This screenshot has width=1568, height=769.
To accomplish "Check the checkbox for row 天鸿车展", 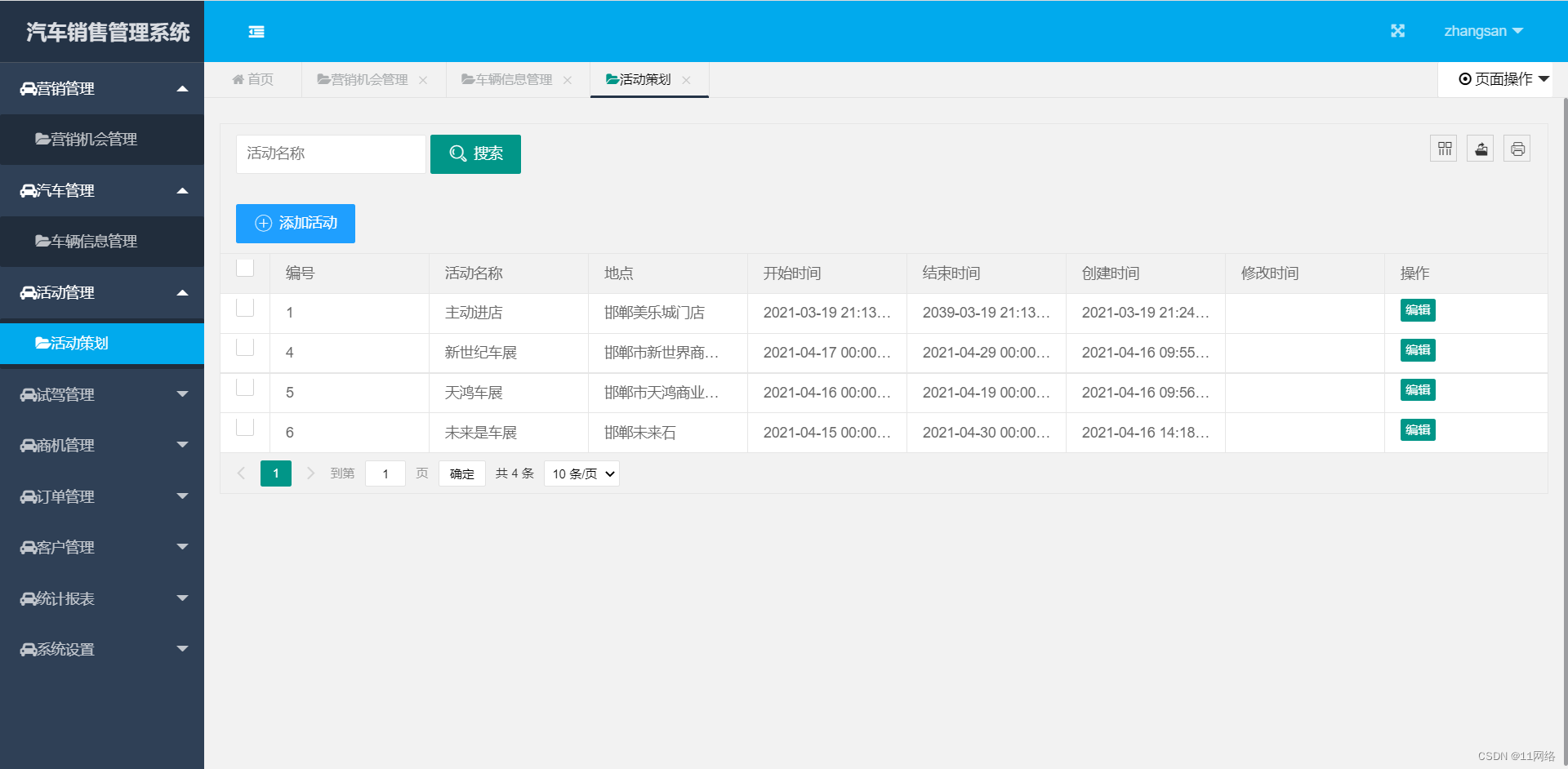I will [245, 387].
